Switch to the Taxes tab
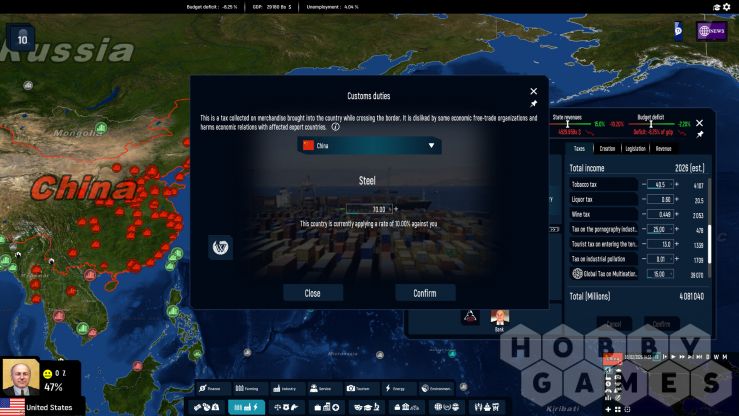739x416 pixels. 579,148
